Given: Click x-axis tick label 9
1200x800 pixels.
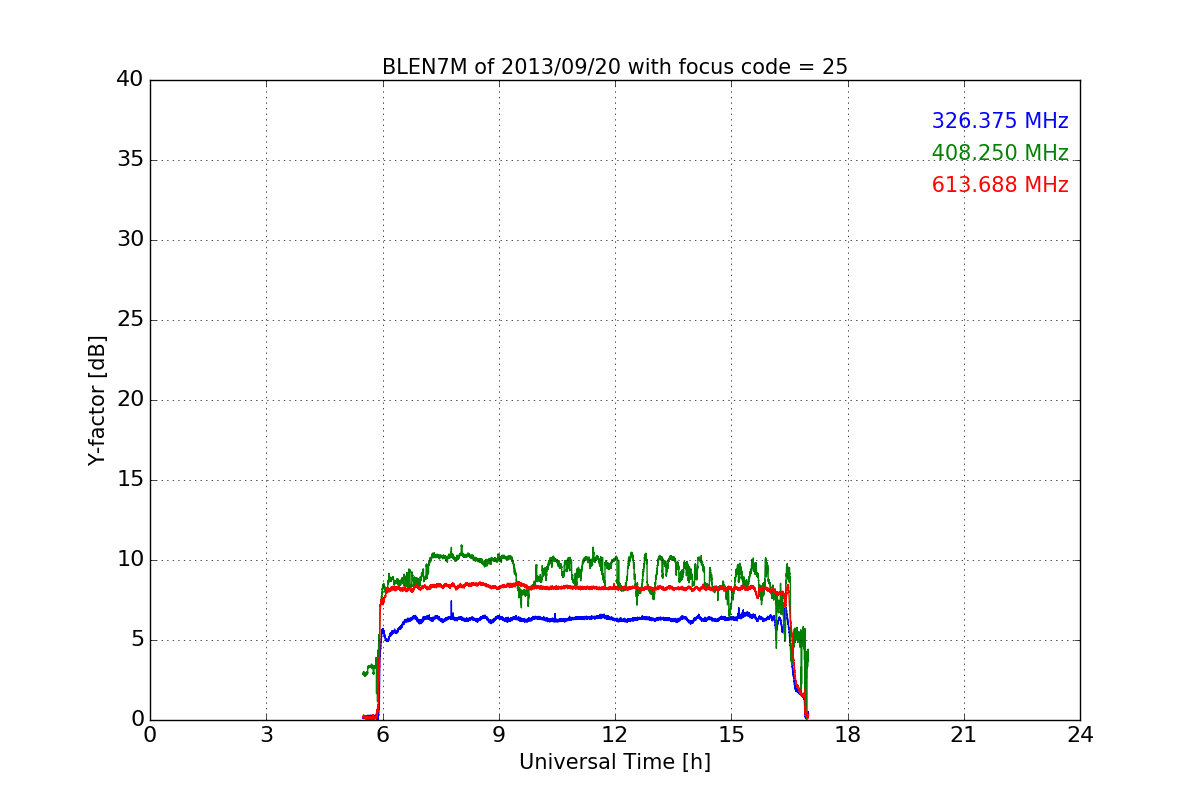Looking at the screenshot, I should (499, 735).
